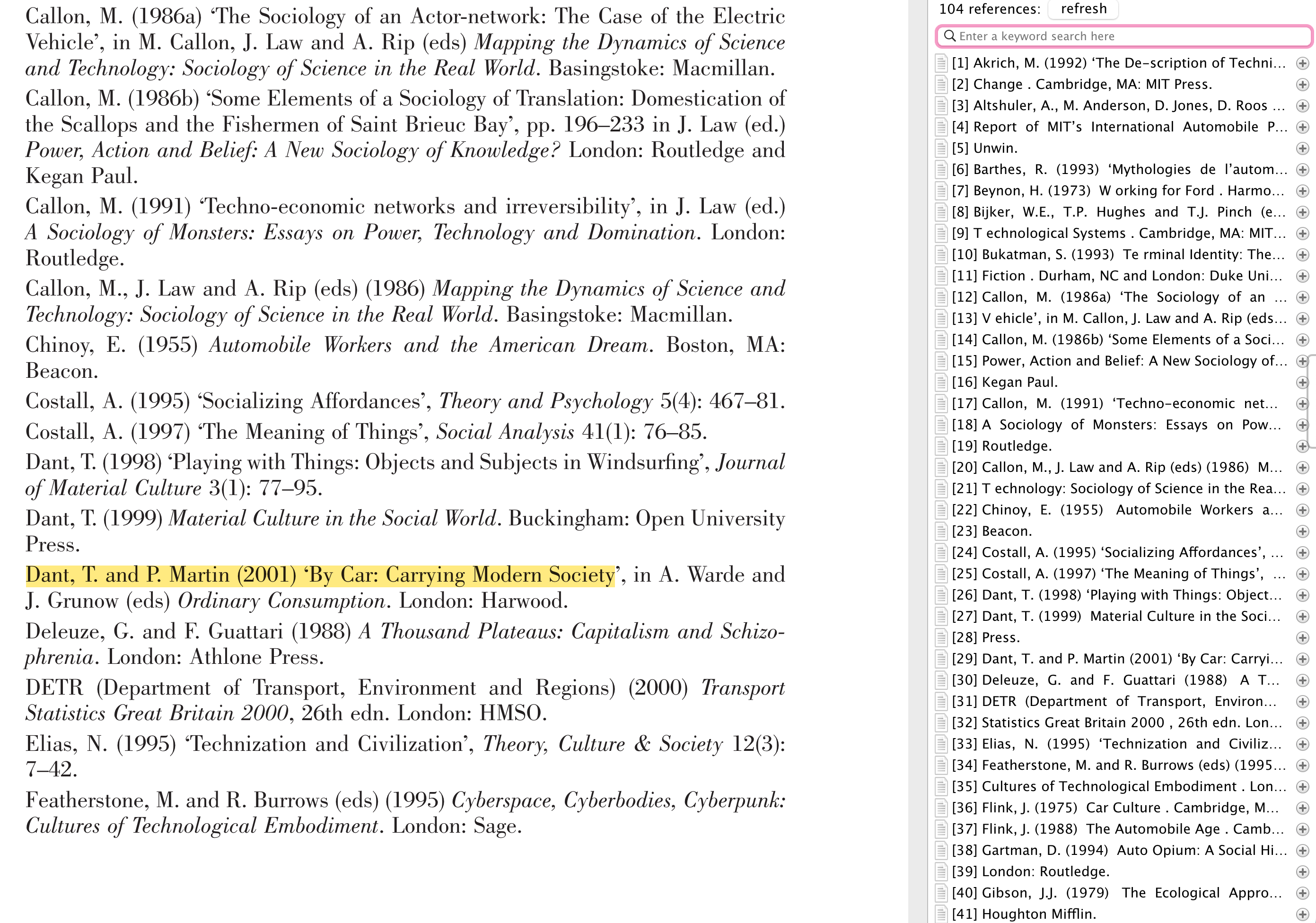Click the plus icon beside [7] Beynon, H. (1973)
Viewport: 1316px width, 923px height.
pyautogui.click(x=1302, y=191)
